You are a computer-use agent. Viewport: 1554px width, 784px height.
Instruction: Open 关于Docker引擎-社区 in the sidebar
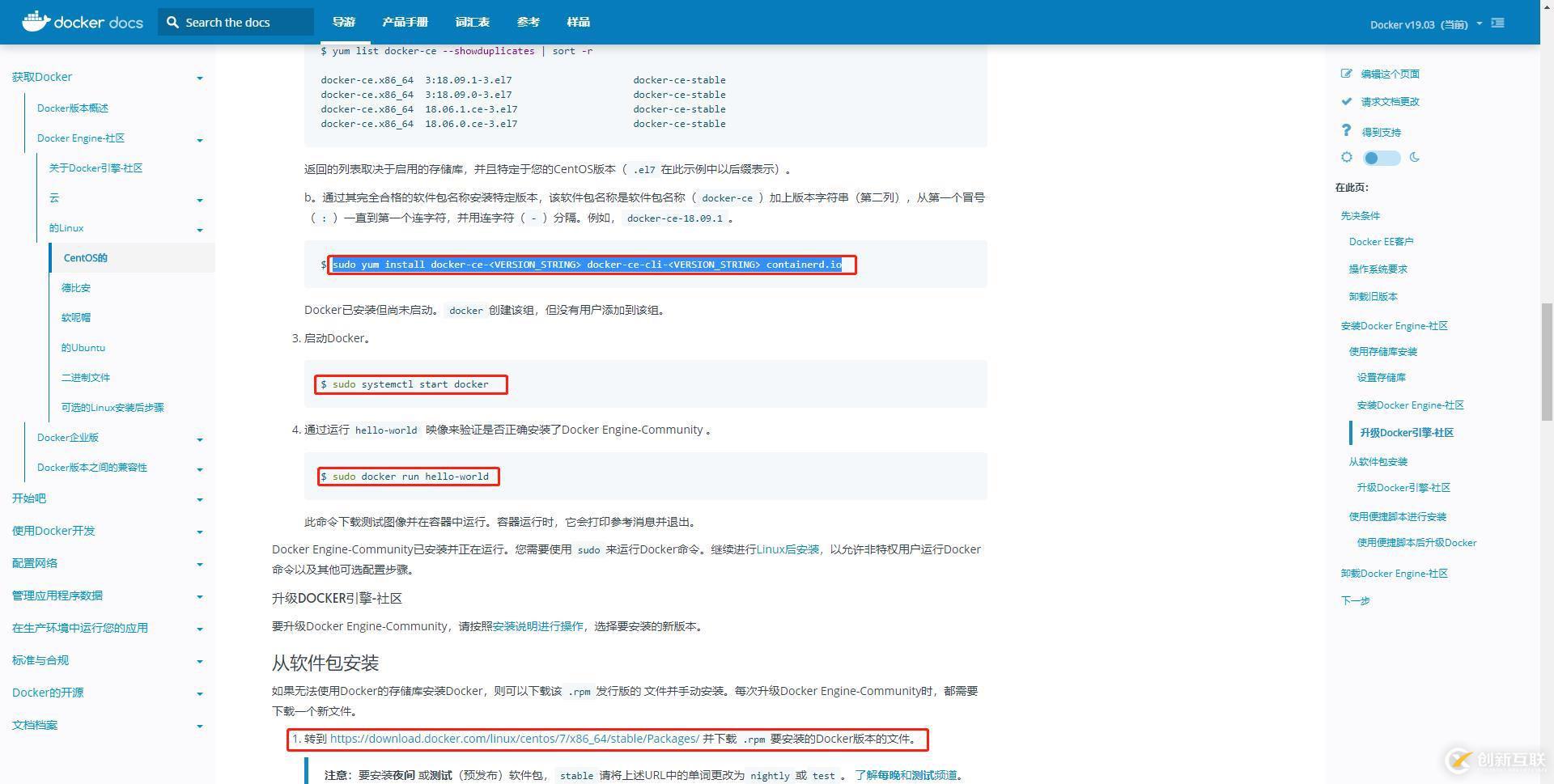pyautogui.click(x=96, y=168)
